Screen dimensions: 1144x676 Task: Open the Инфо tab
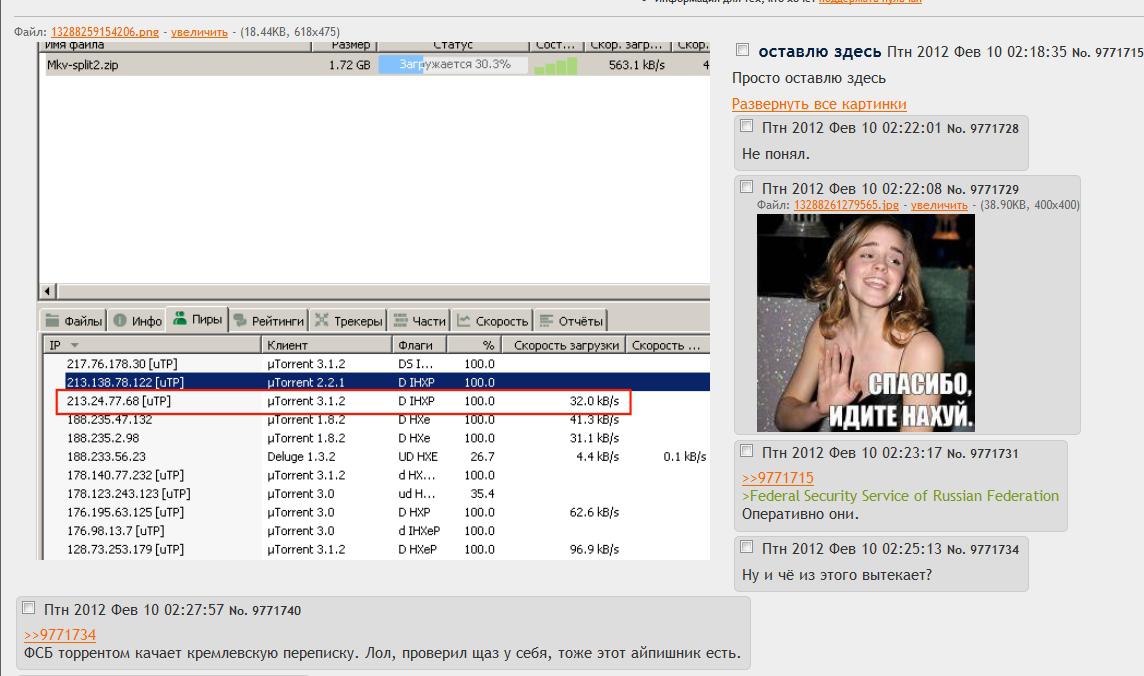point(137,321)
